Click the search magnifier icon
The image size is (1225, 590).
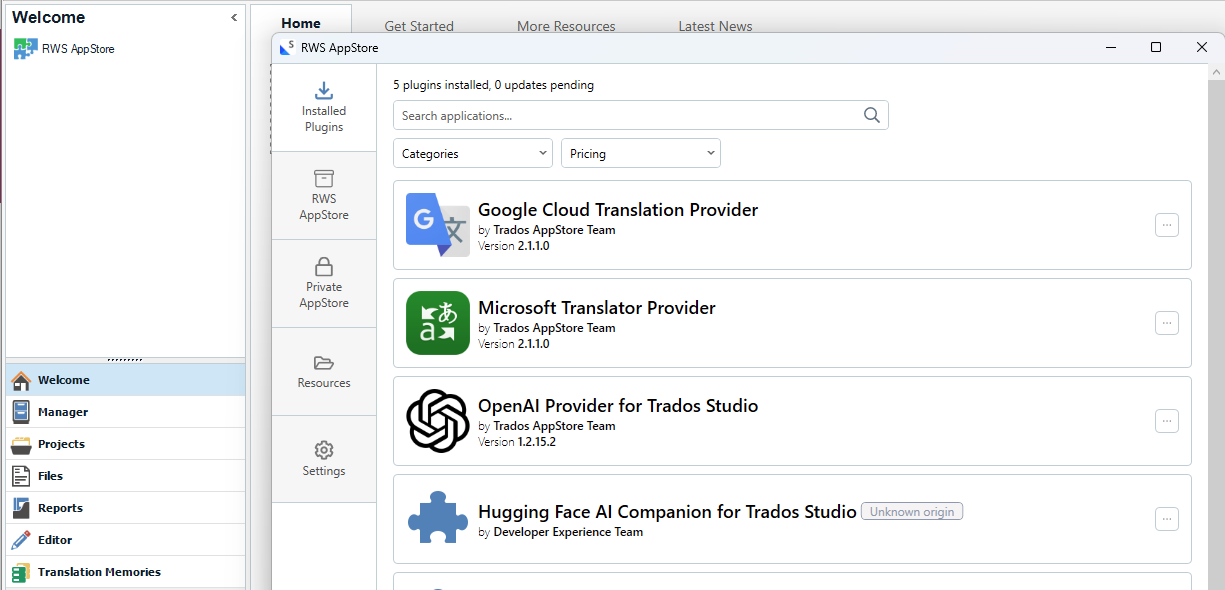click(872, 115)
